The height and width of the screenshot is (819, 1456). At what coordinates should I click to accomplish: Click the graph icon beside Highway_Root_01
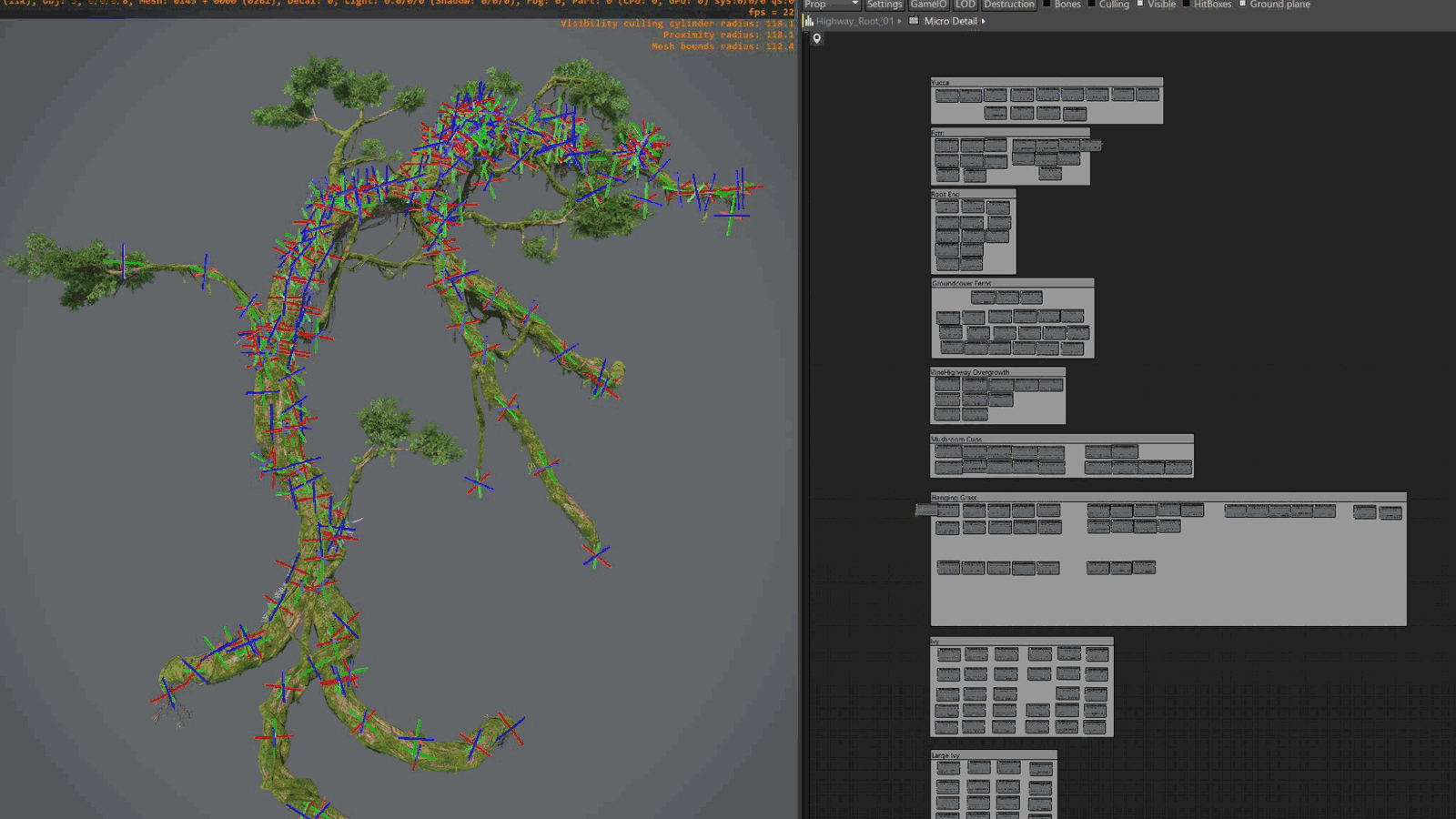click(808, 21)
